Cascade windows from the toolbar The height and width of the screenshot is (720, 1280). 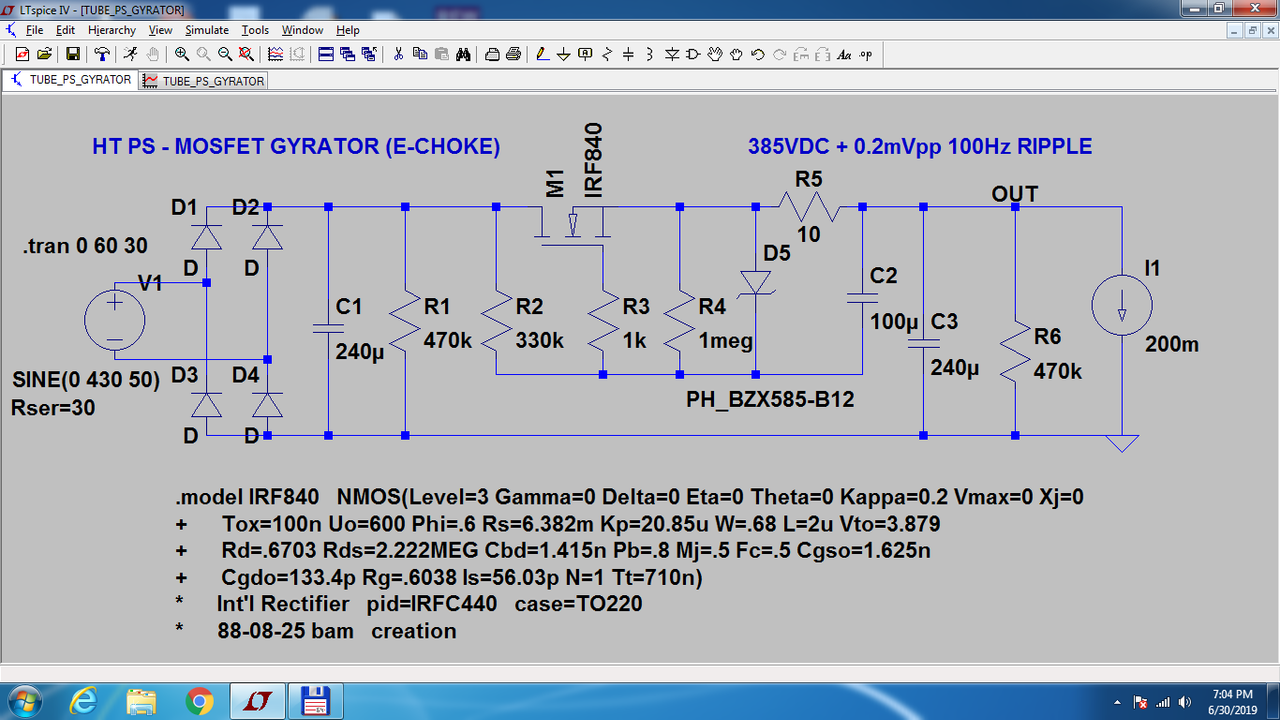[347, 54]
